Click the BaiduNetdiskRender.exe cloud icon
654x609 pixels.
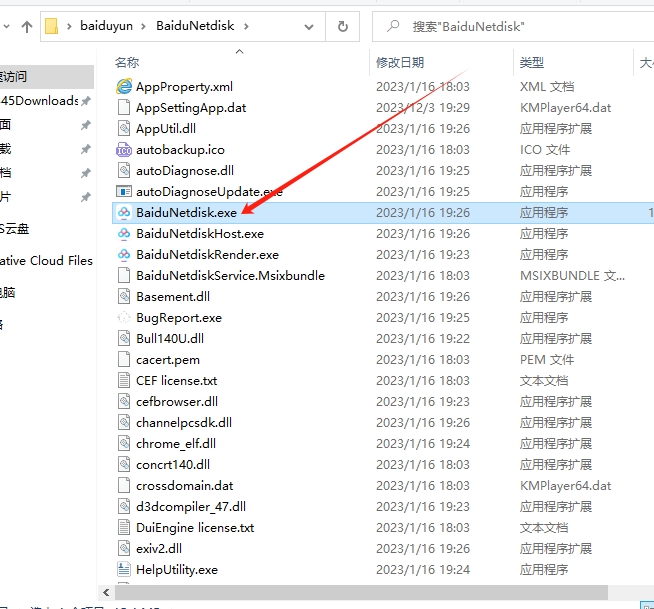(x=124, y=254)
